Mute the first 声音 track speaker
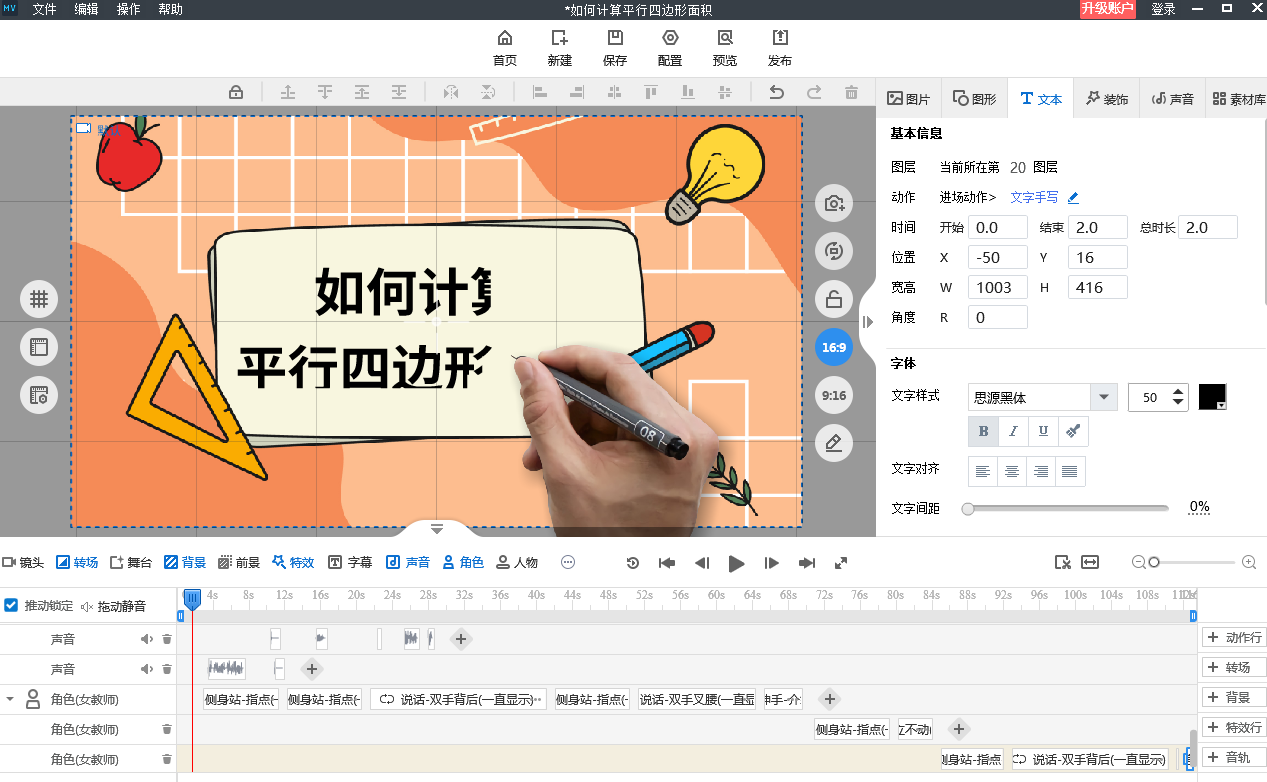 tap(146, 639)
